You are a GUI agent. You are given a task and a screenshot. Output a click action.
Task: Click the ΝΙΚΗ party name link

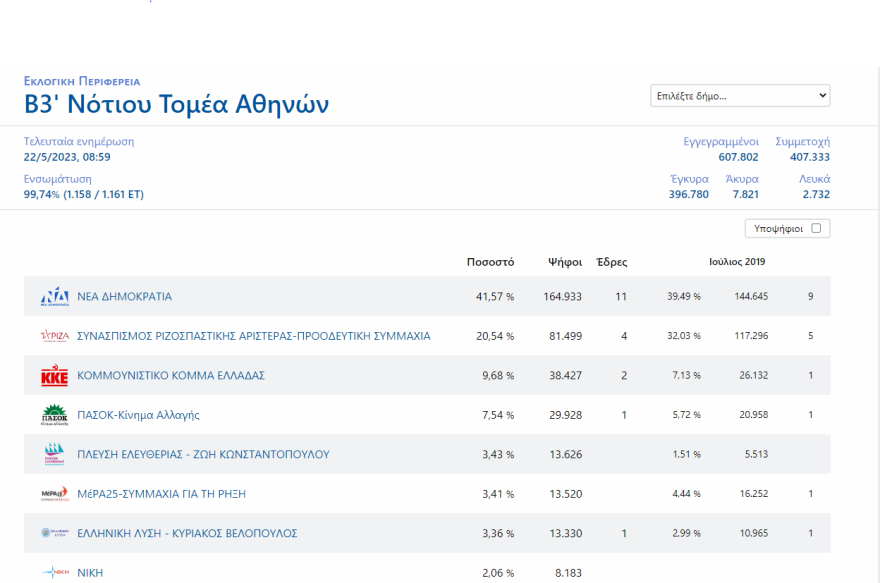[x=90, y=573]
